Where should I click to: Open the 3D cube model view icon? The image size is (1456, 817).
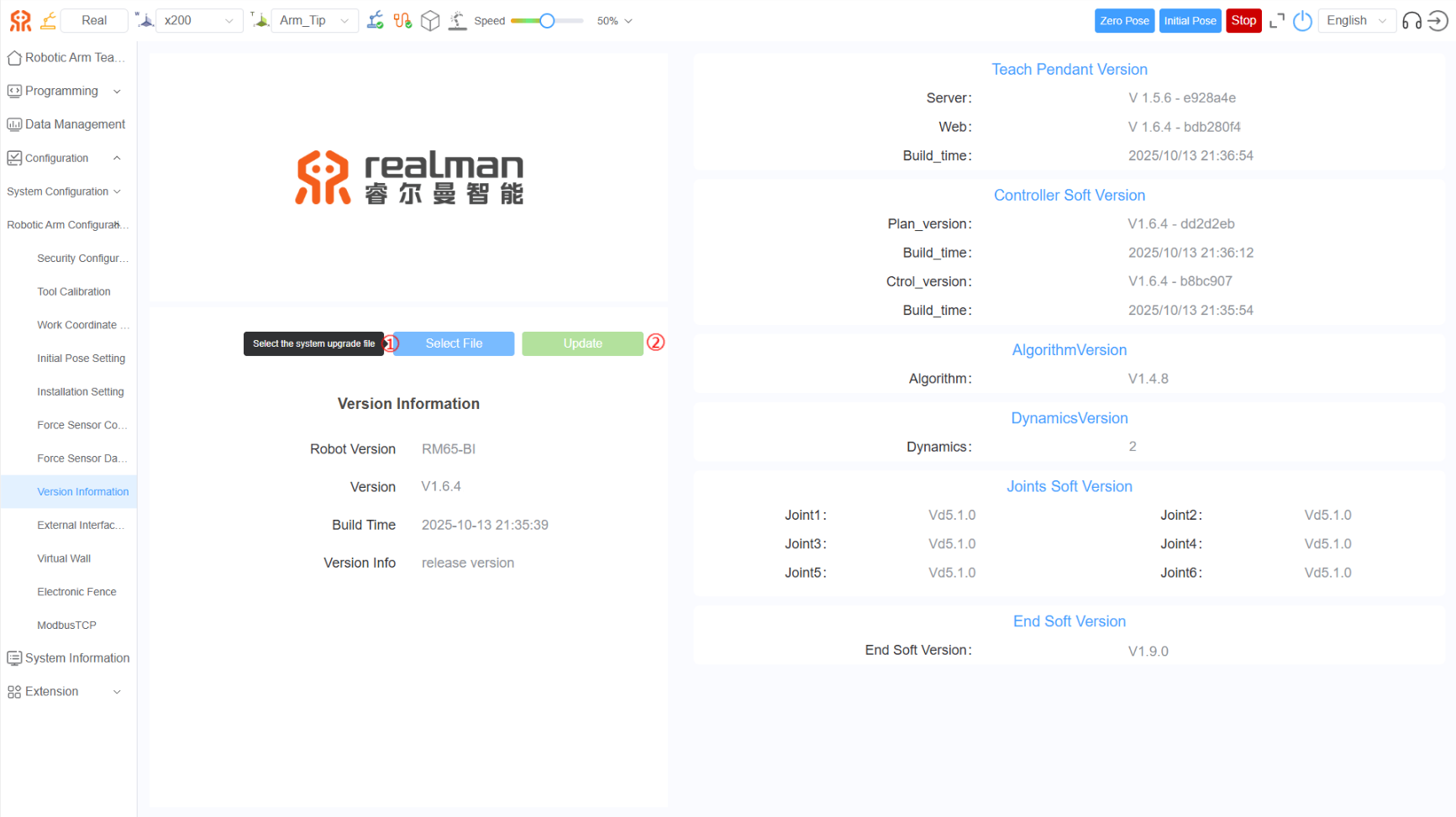coord(430,20)
